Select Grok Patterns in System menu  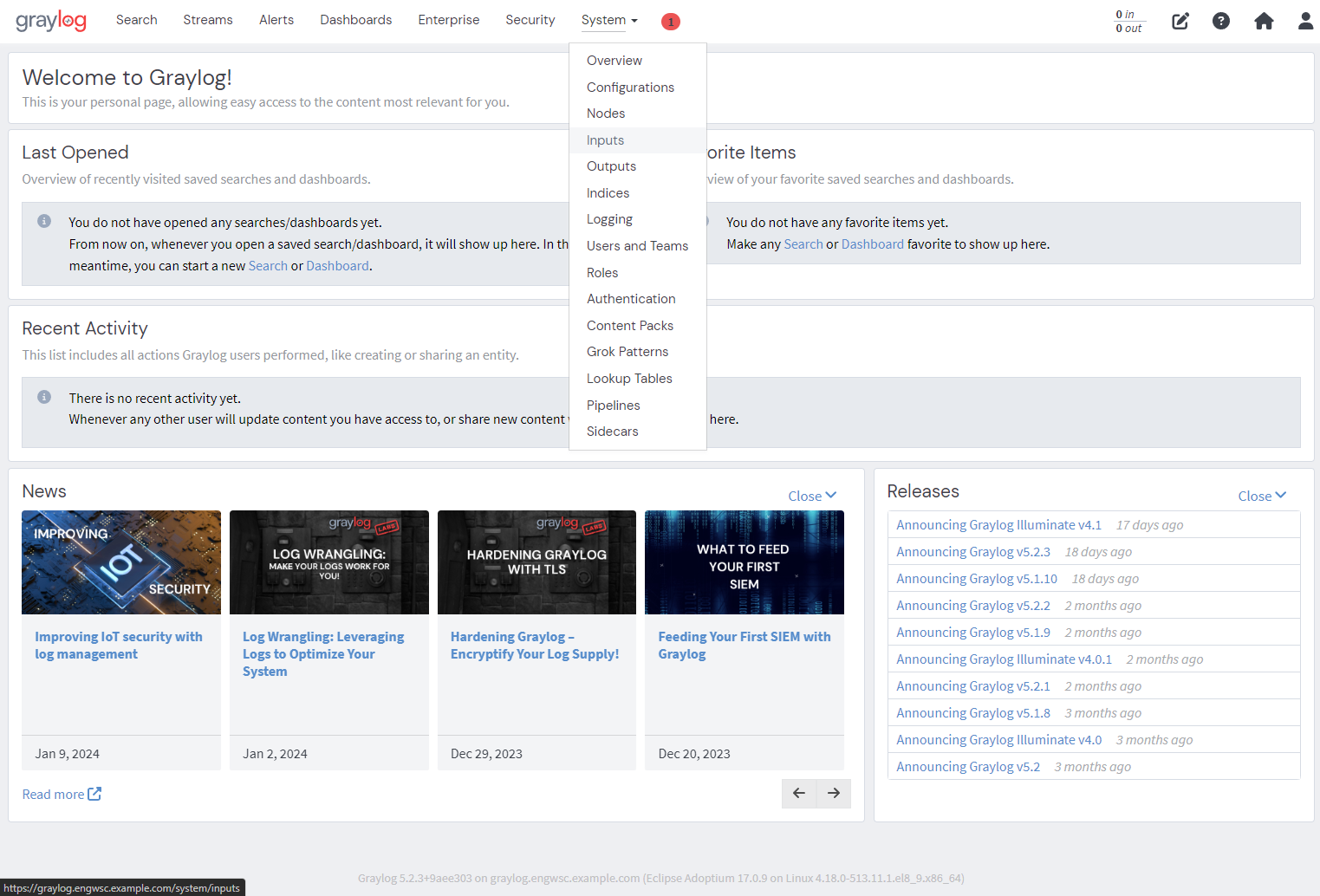tap(638, 352)
